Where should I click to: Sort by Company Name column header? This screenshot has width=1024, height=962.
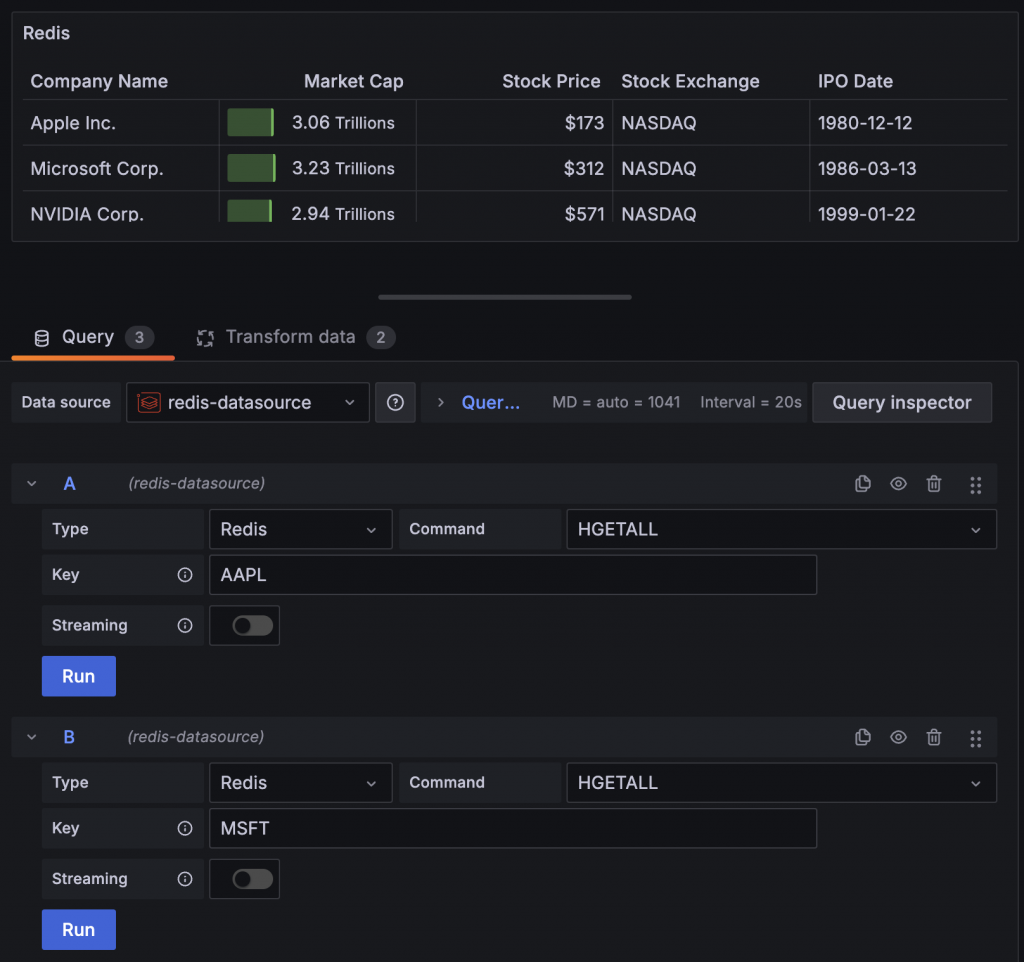click(x=99, y=81)
